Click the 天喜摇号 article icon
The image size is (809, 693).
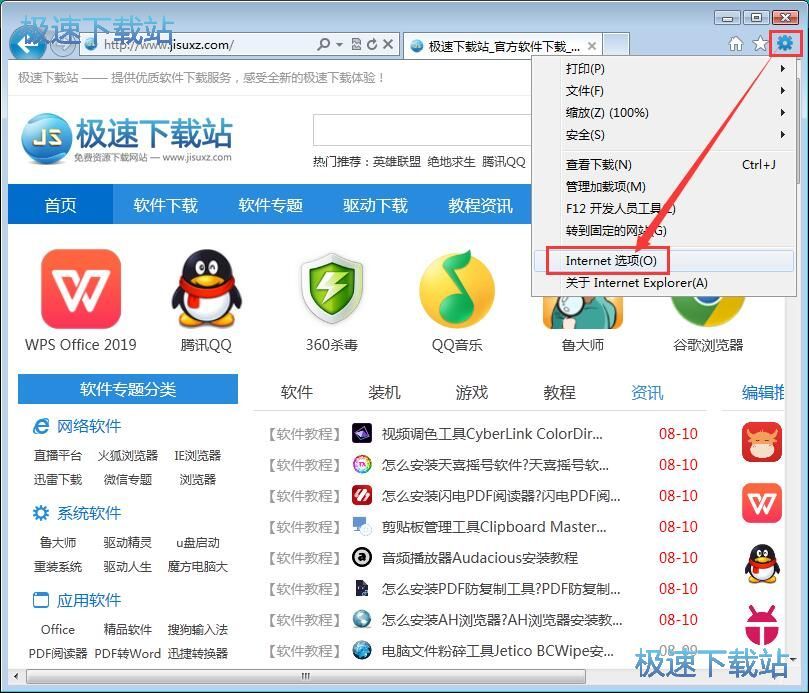point(362,464)
